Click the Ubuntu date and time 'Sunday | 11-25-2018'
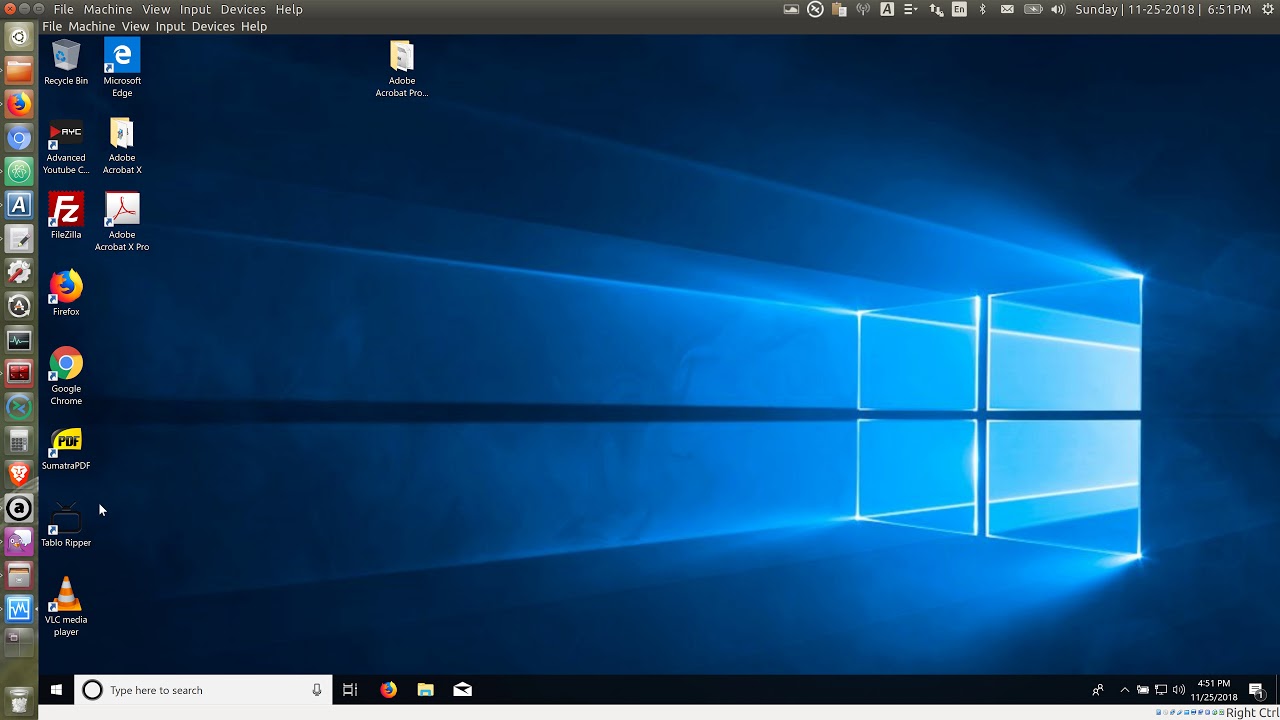This screenshot has width=1280, height=720. (x=1163, y=9)
